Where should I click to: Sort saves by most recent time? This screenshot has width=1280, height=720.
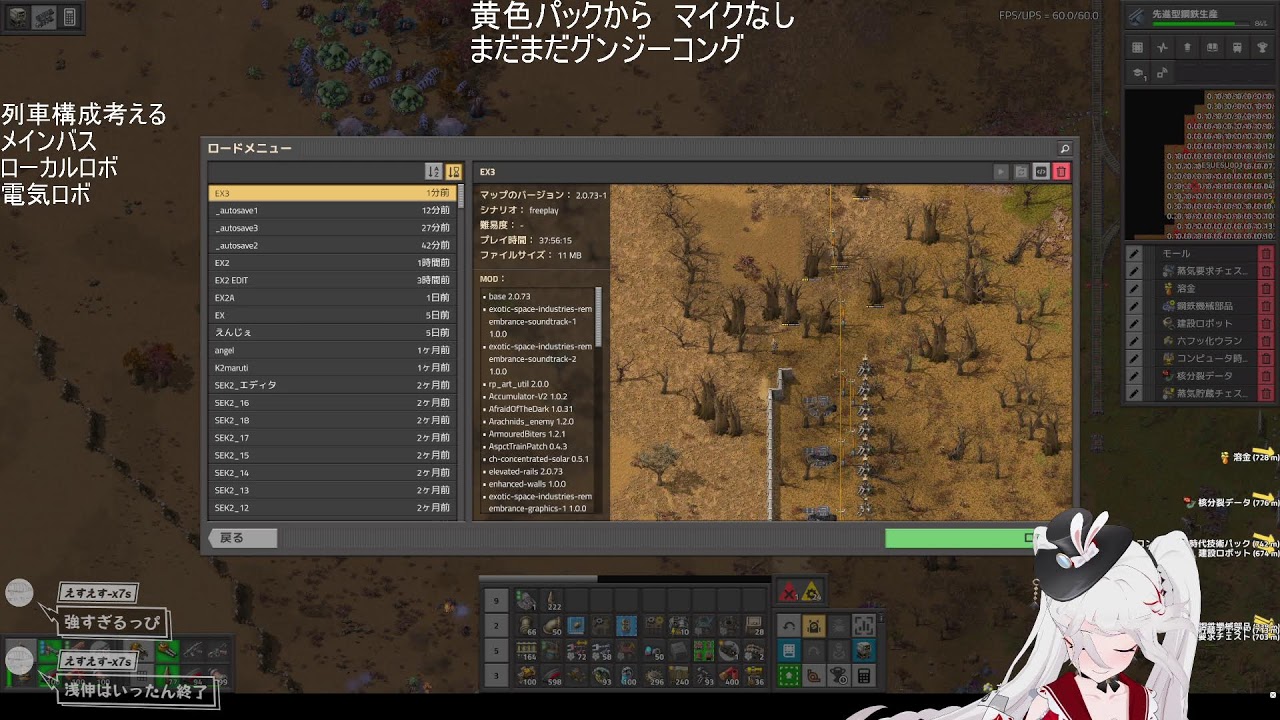coord(453,172)
